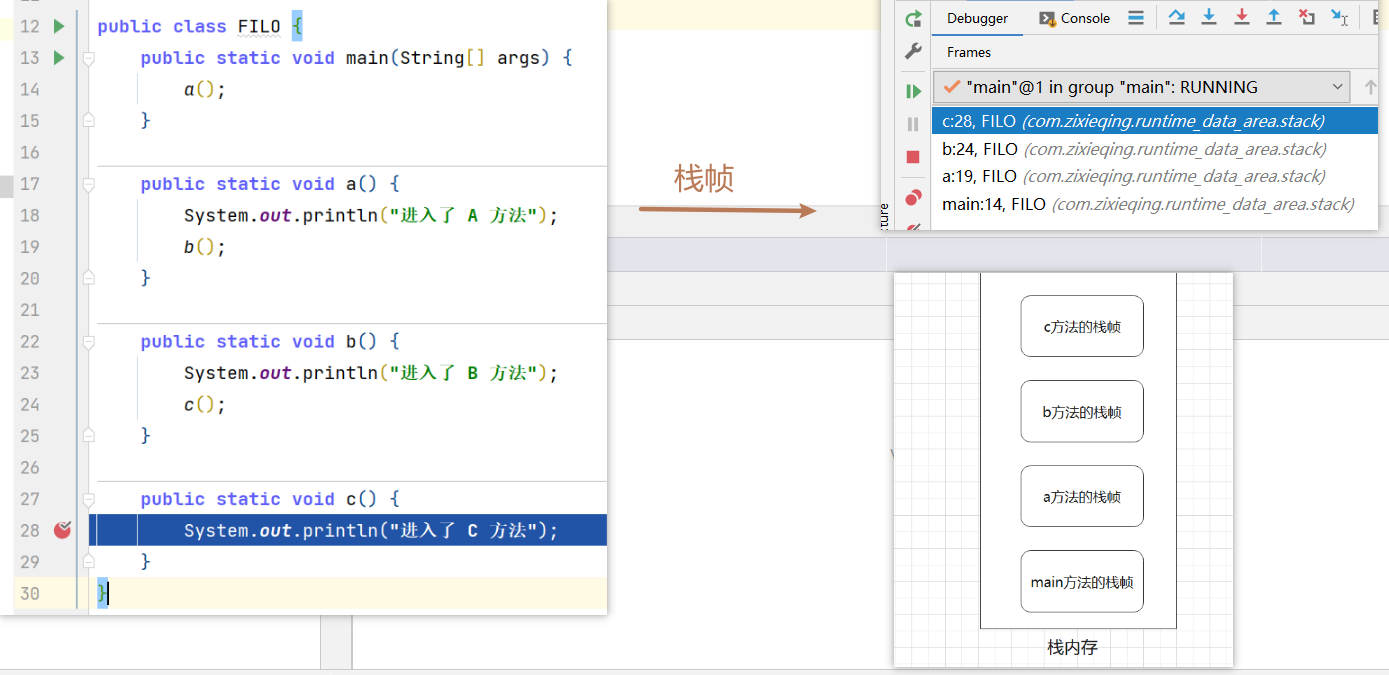The width and height of the screenshot is (1389, 675).
Task: Select frame a:19, FILO
Action: pyautogui.click(x=1155, y=176)
